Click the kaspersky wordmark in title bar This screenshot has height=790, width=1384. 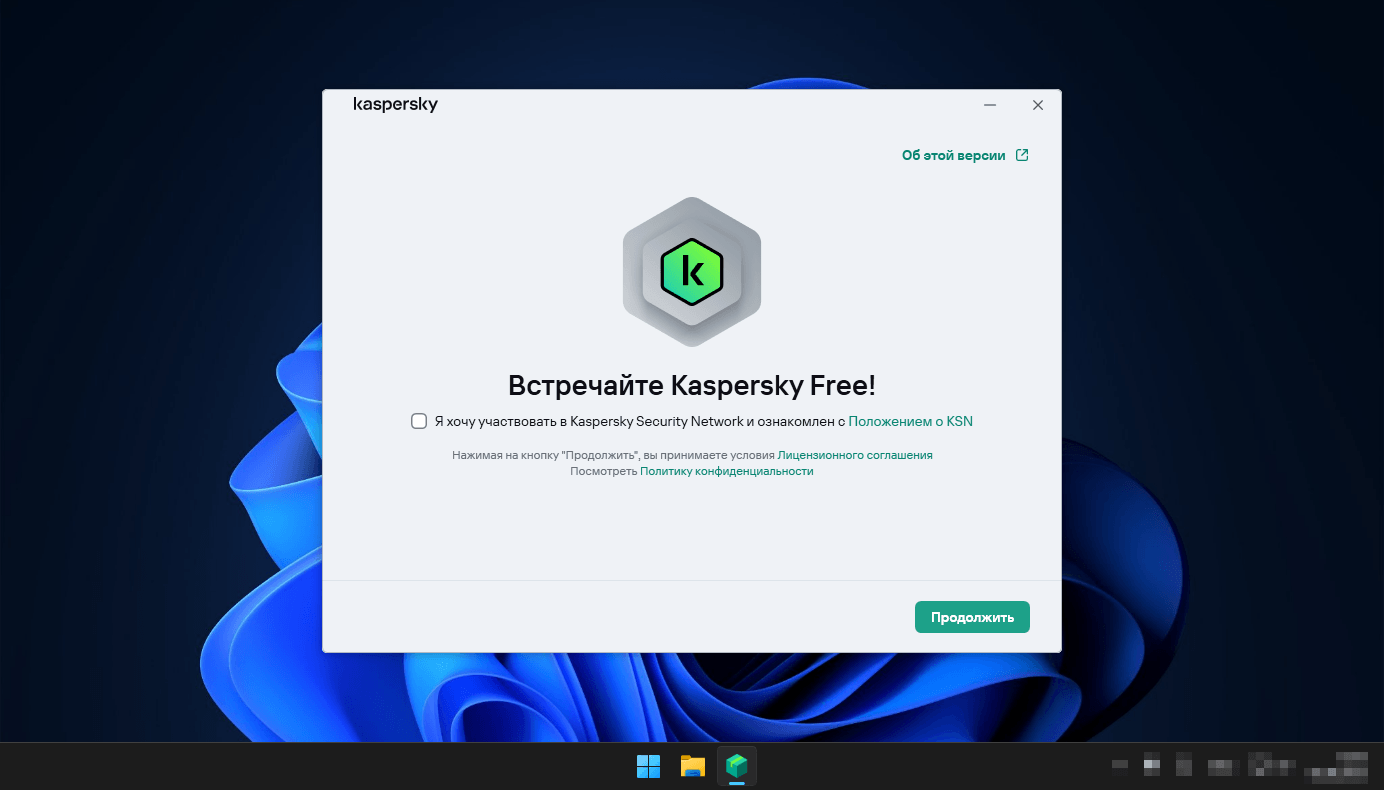(395, 104)
